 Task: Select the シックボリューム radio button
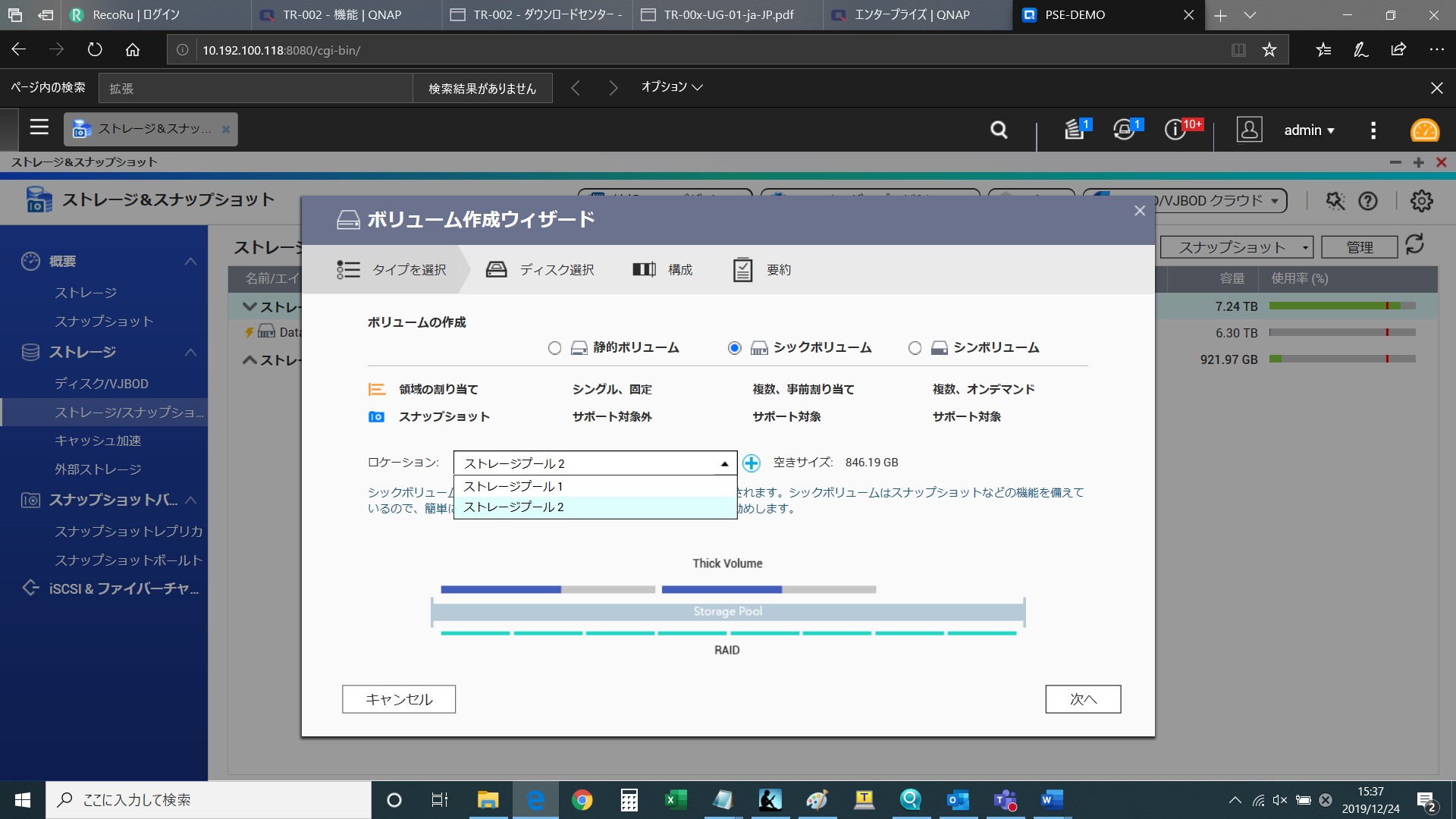point(734,348)
